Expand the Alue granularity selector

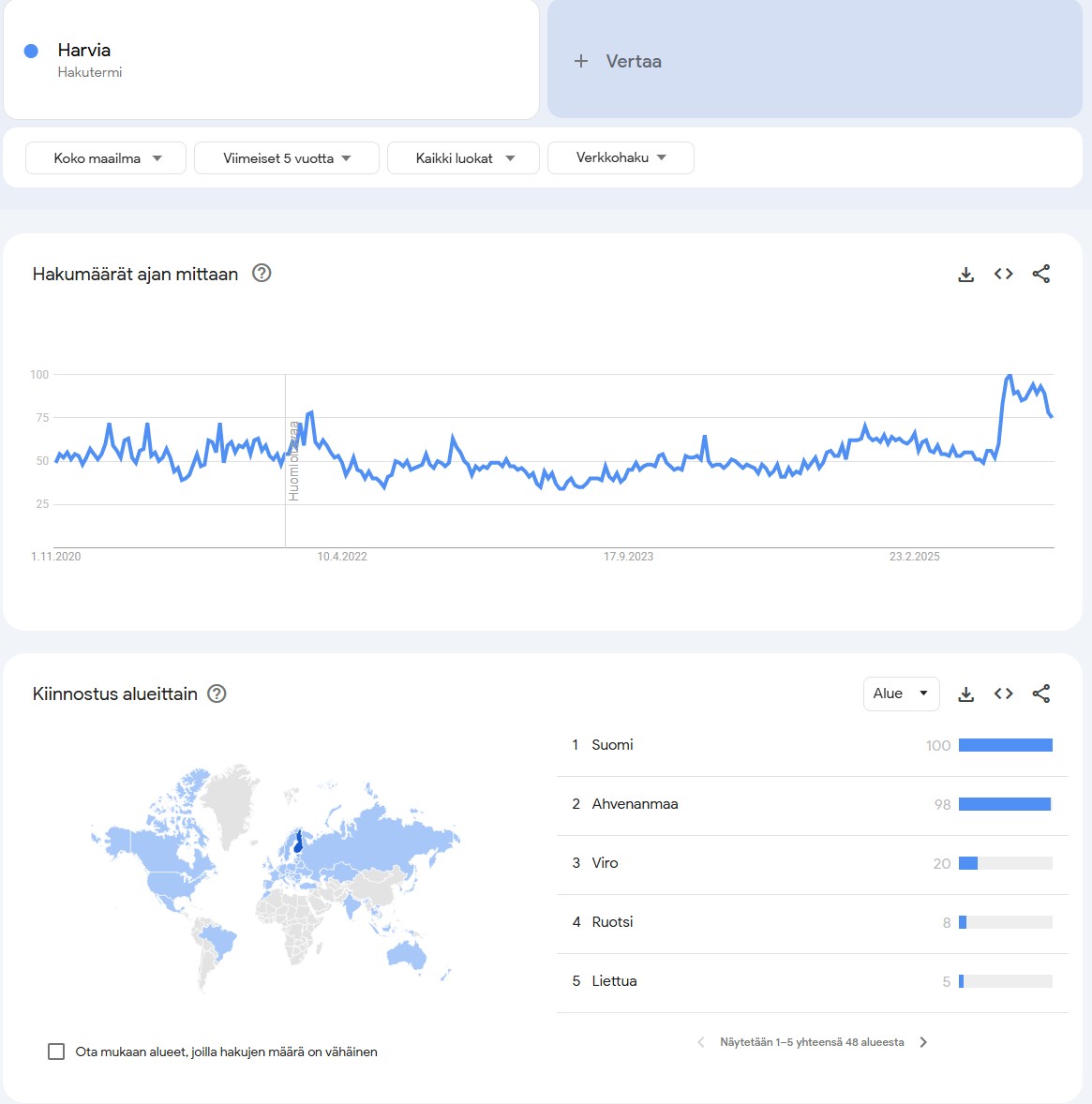click(901, 694)
